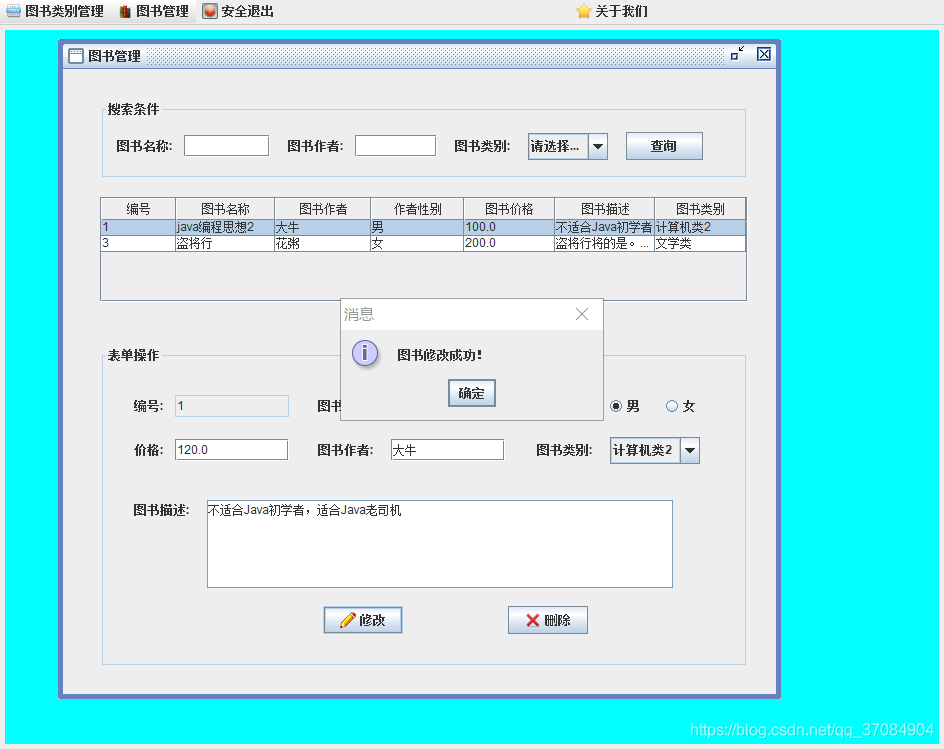944x749 pixels.
Task: Select the 女 radio button
Action: pyautogui.click(x=672, y=406)
